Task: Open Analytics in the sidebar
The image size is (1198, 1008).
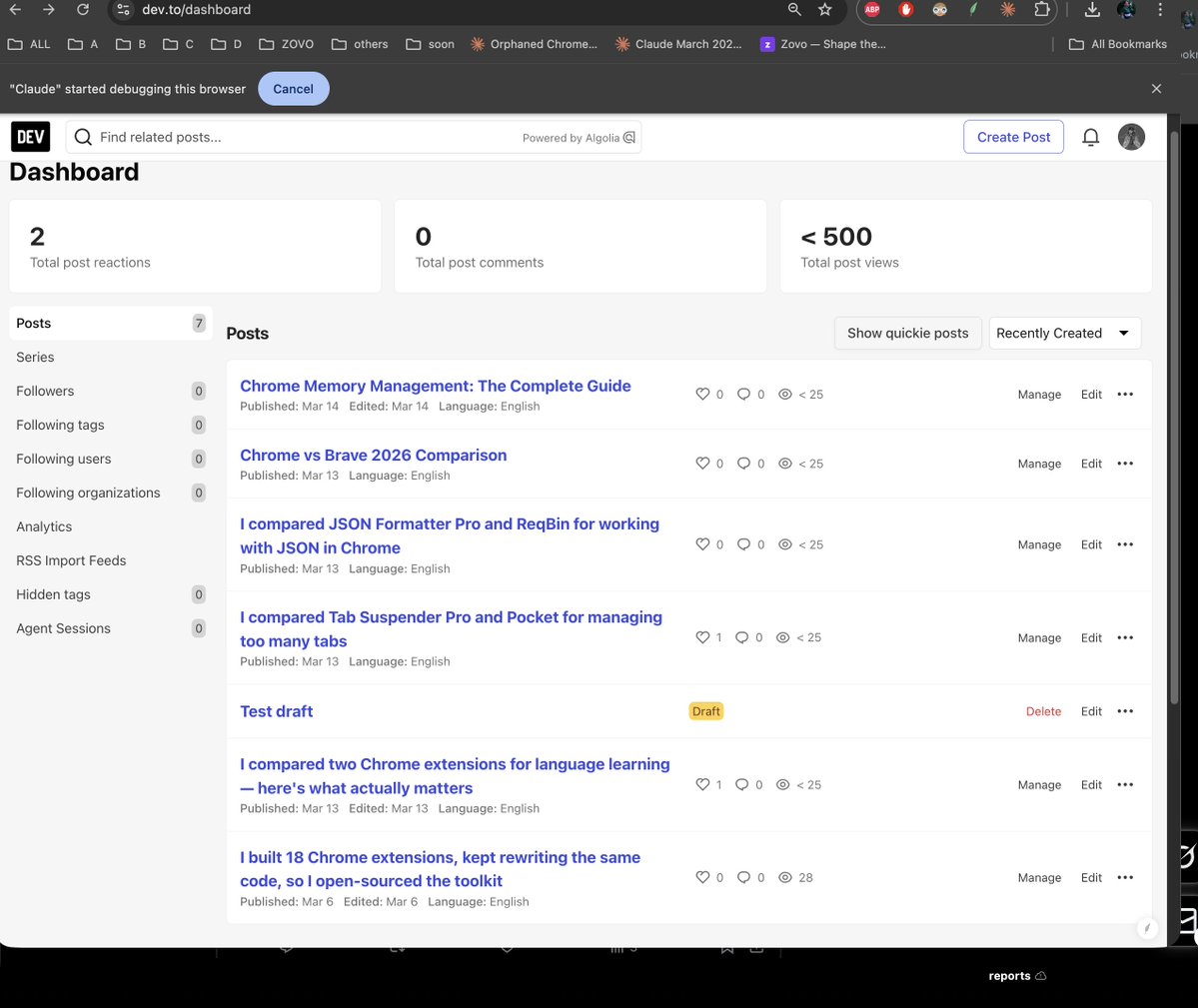Action: (x=111, y=526)
